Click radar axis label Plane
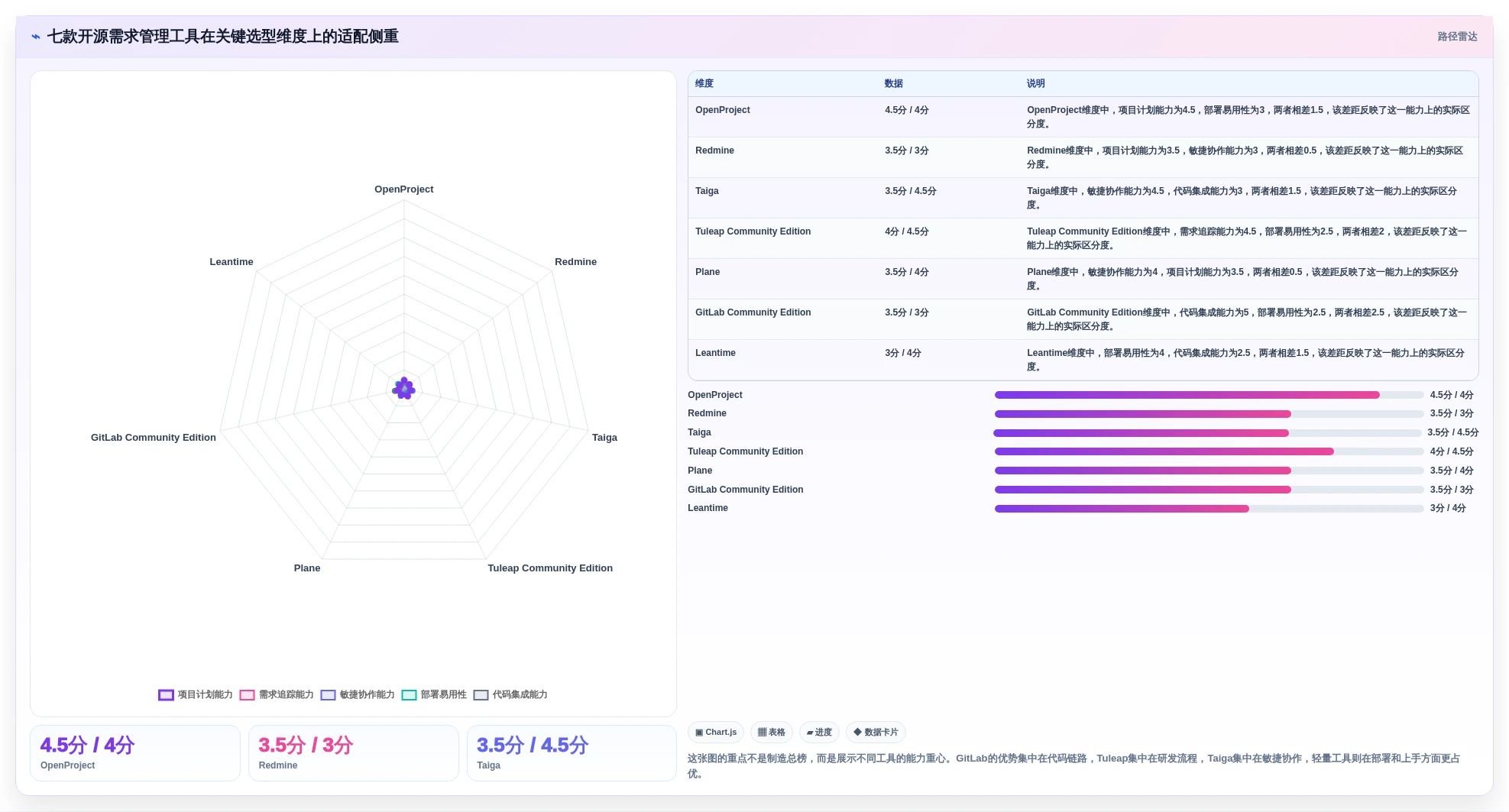 coord(307,568)
